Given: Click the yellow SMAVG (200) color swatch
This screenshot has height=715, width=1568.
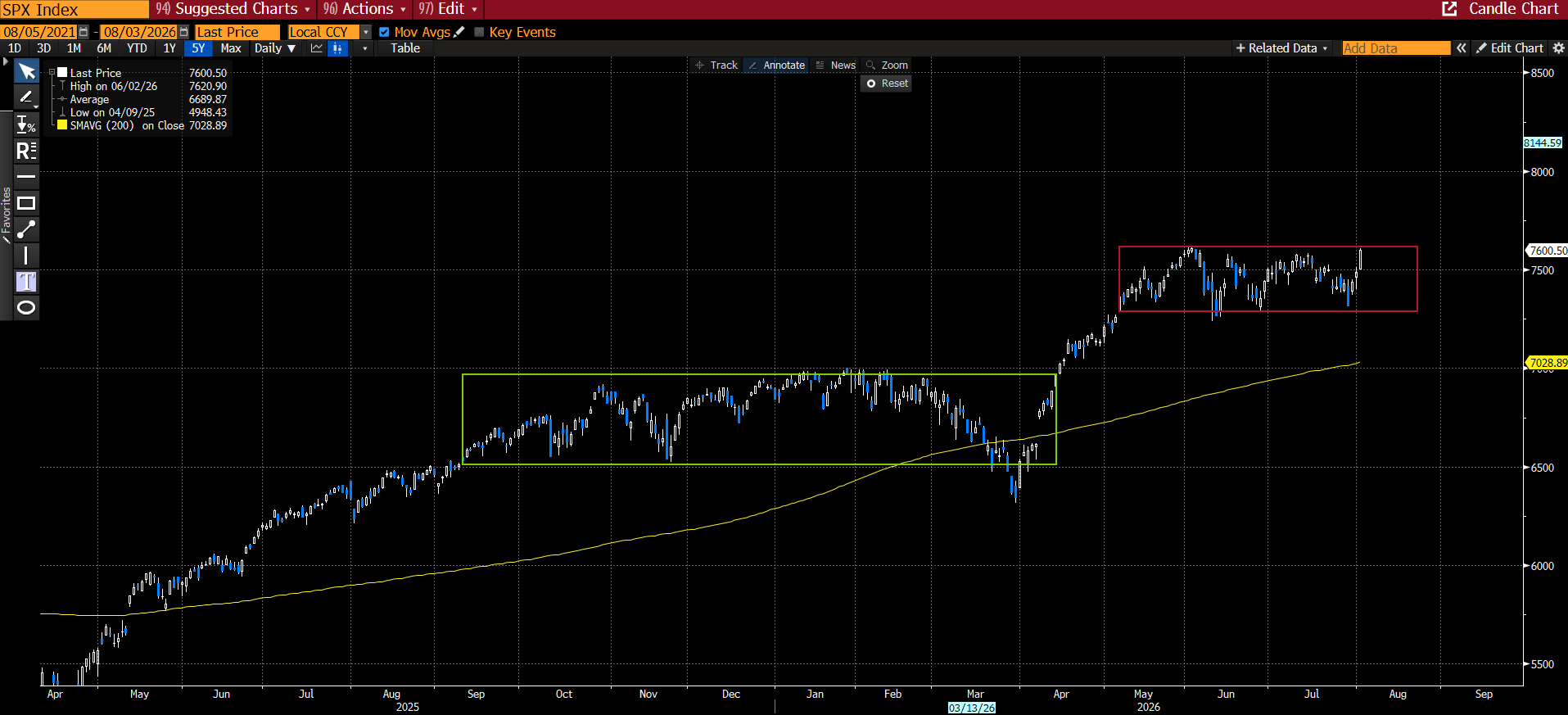Looking at the screenshot, I should (62, 124).
